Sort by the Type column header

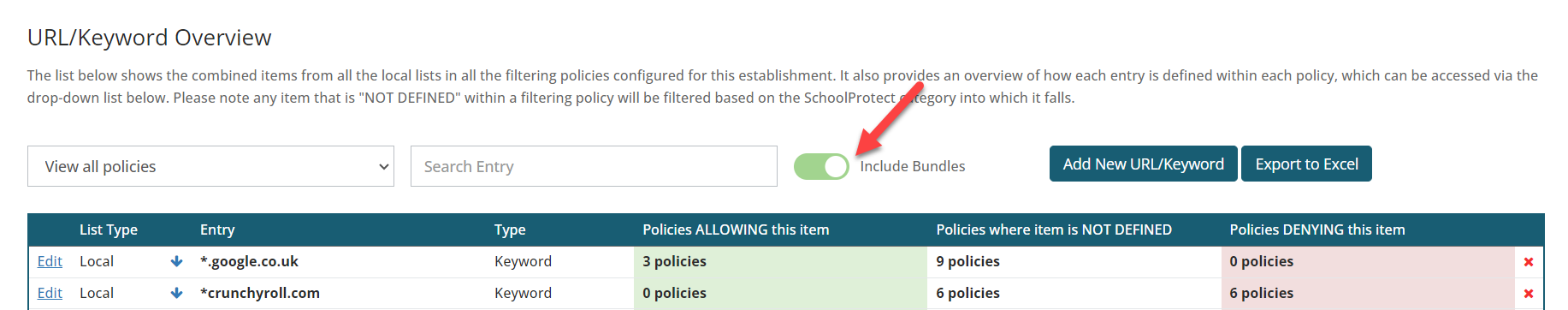(510, 230)
